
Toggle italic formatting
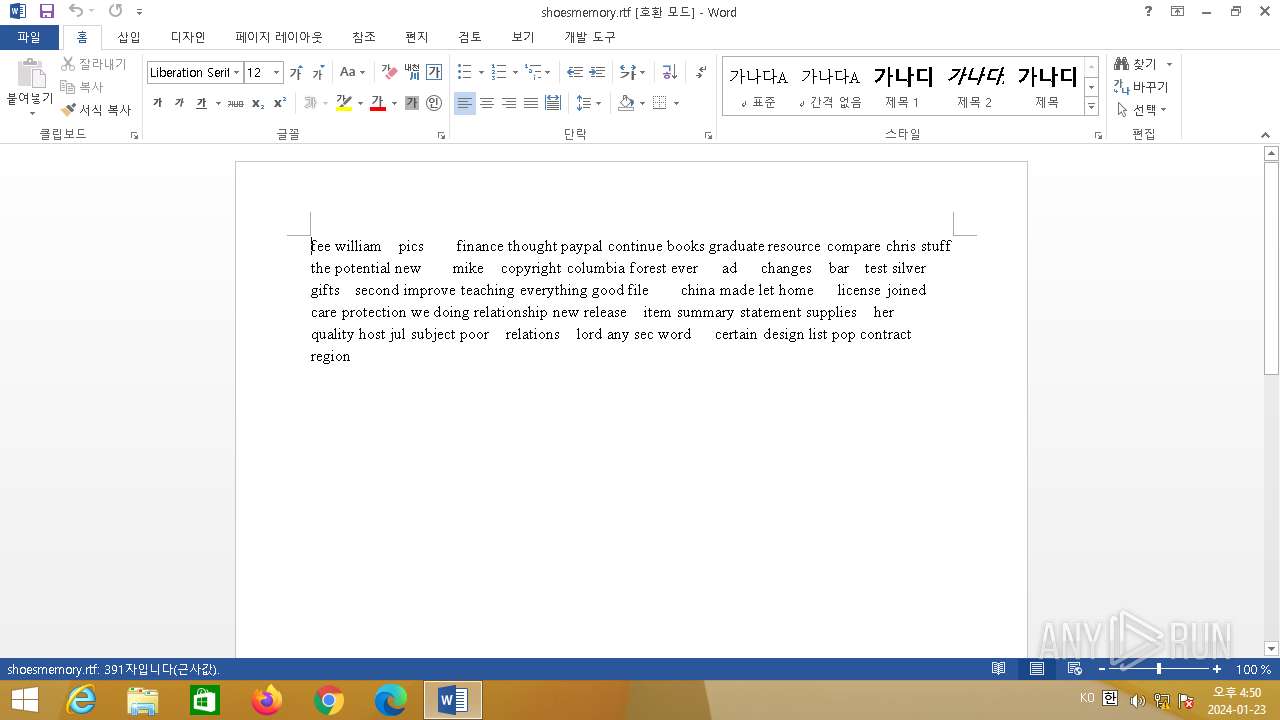[x=179, y=103]
